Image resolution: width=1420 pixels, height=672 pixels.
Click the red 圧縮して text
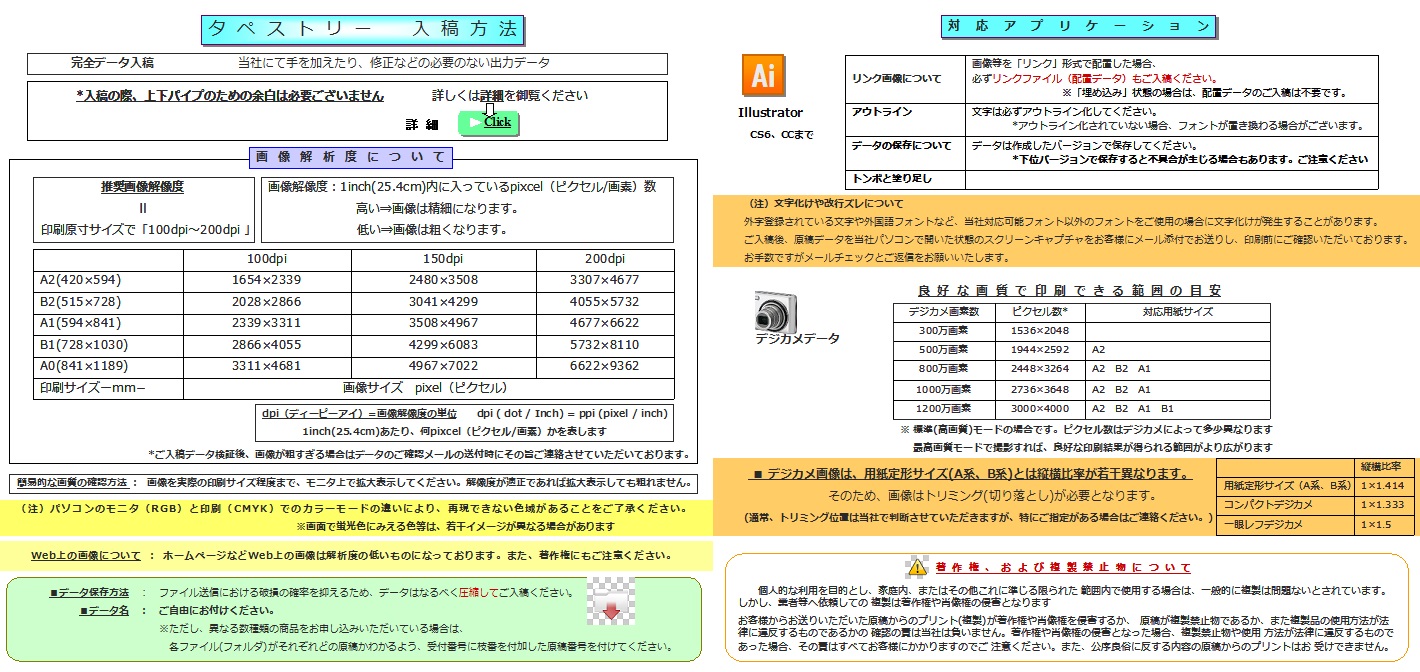point(476,593)
